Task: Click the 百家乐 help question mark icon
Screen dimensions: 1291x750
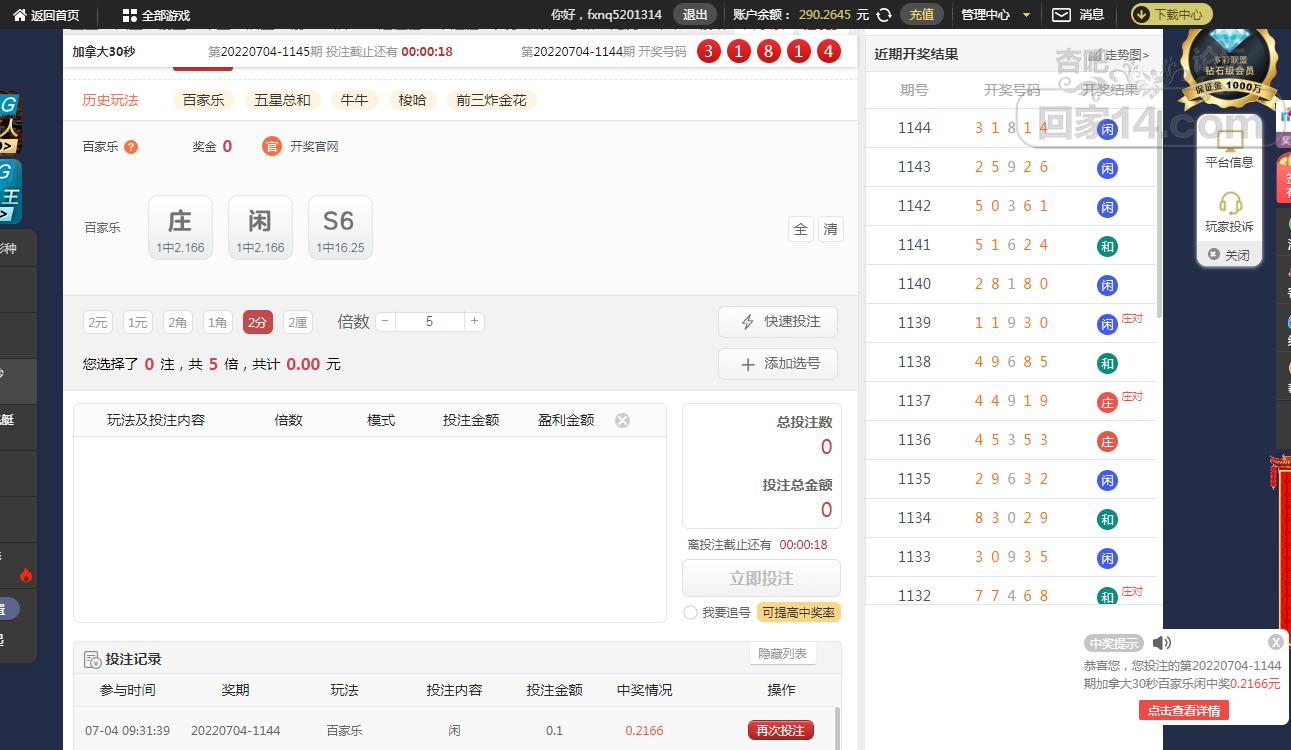Action: point(131,147)
